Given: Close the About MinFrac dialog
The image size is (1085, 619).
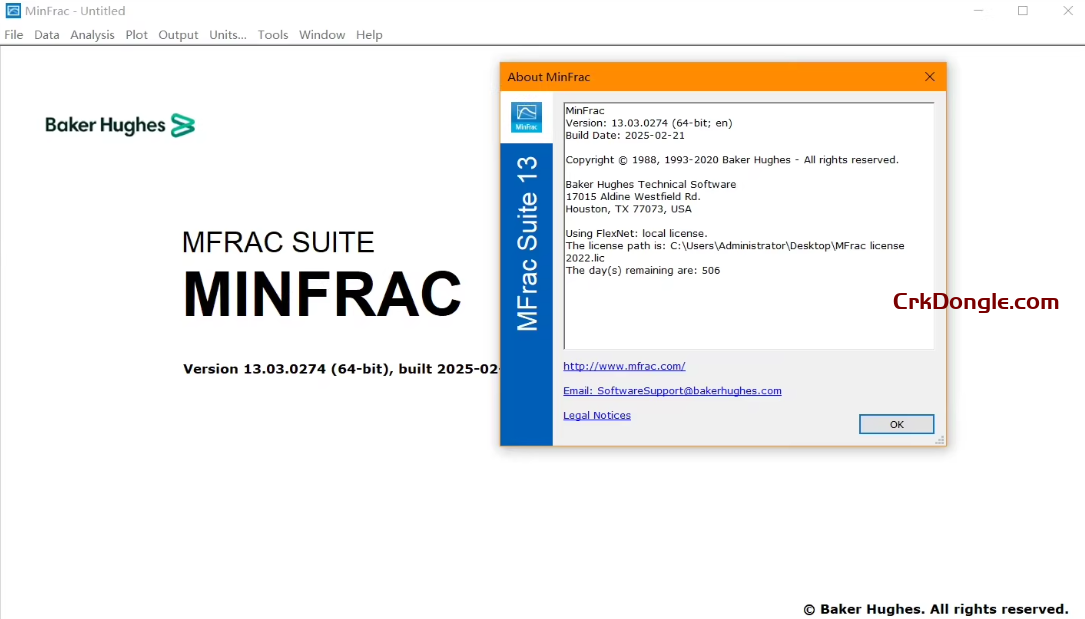Looking at the screenshot, I should pos(929,76).
